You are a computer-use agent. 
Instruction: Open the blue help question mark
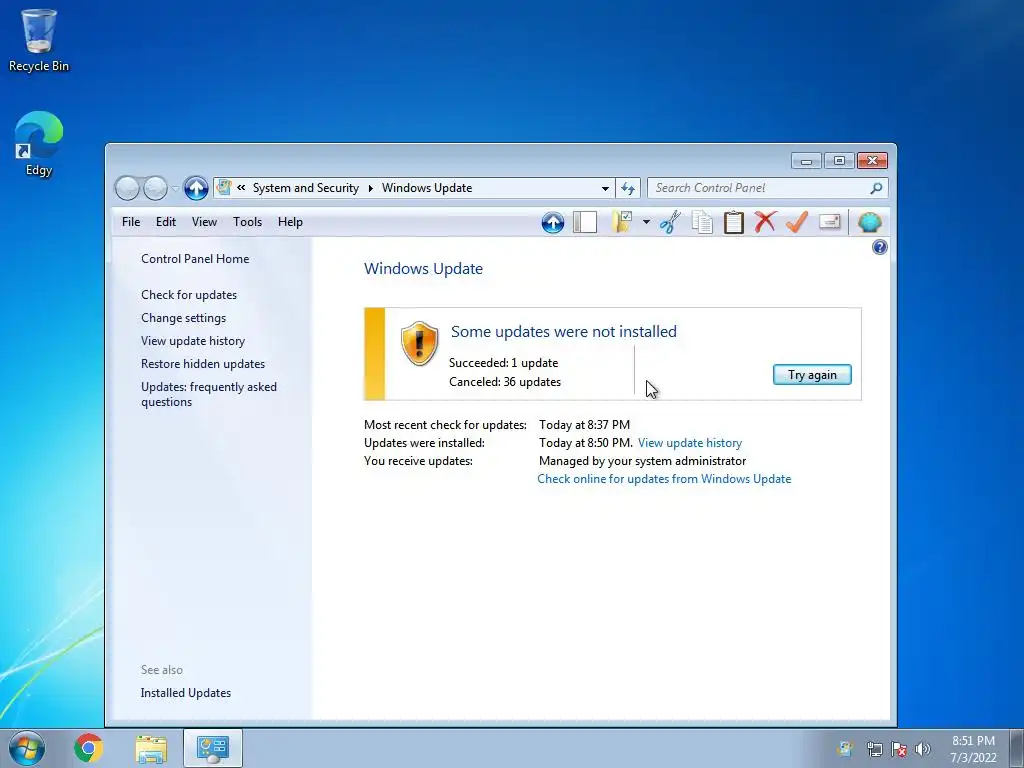coord(880,247)
